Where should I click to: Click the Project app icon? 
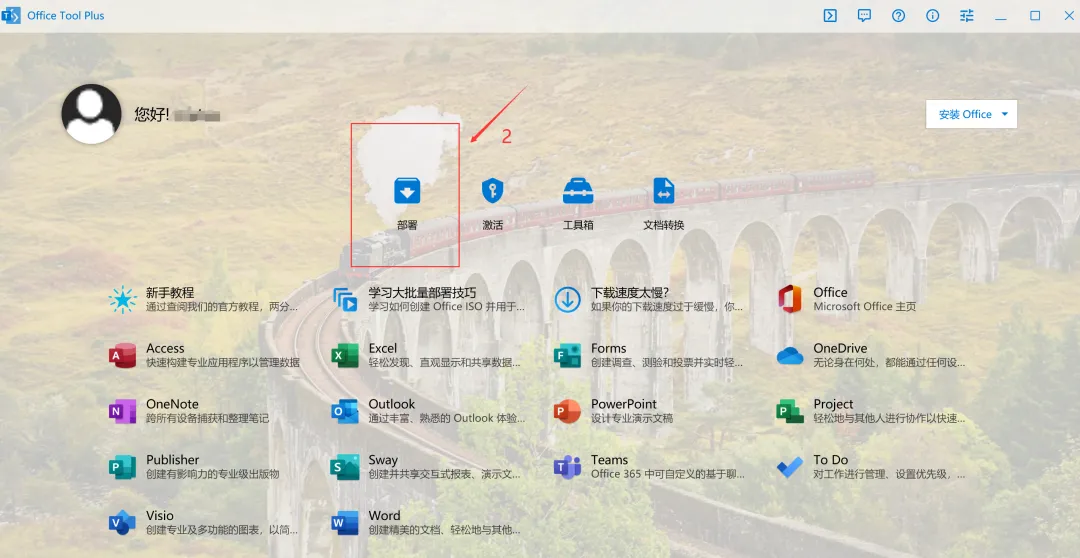(x=790, y=411)
